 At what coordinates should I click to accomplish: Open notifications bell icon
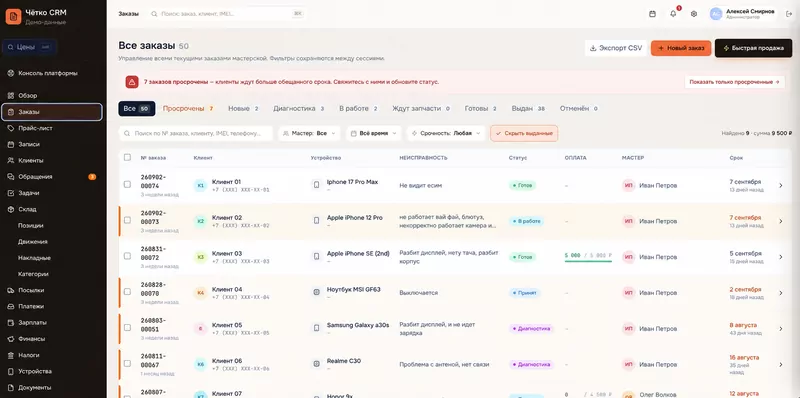(x=673, y=14)
